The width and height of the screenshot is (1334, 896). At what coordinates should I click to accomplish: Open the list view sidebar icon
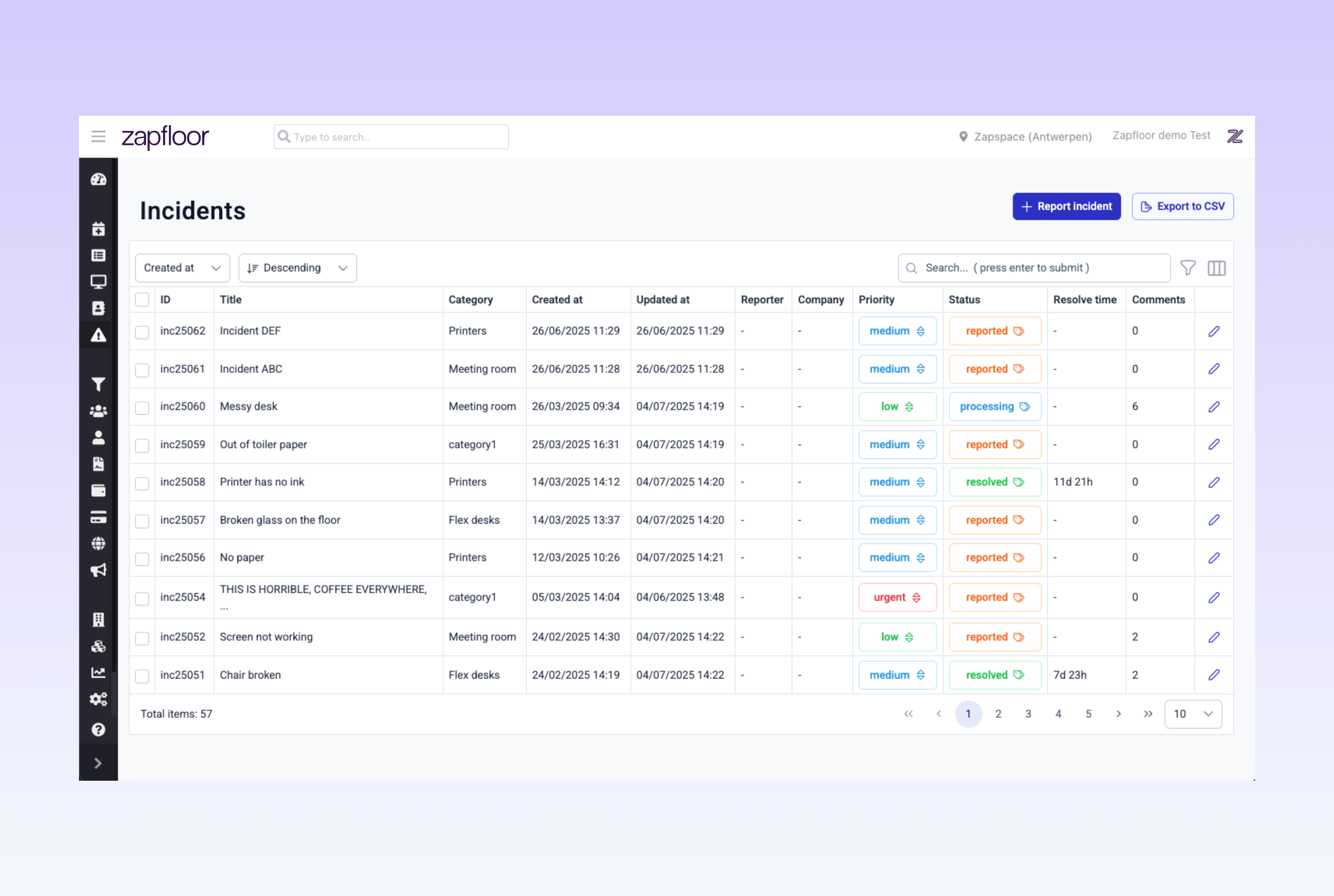98,255
